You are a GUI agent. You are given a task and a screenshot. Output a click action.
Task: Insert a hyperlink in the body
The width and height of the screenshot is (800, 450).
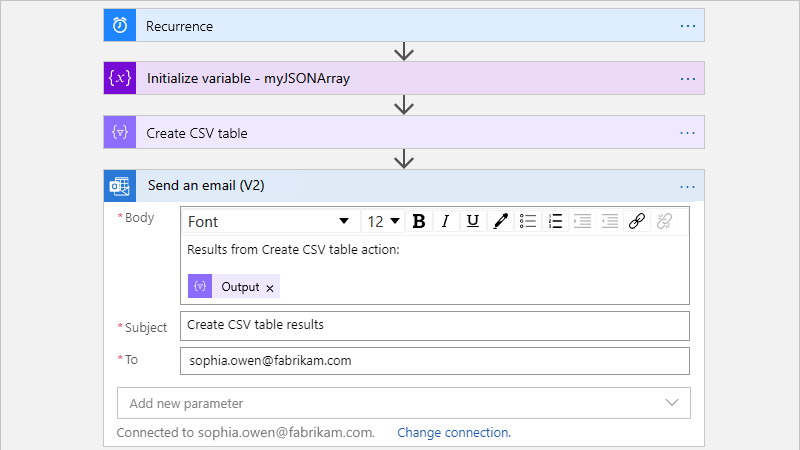click(637, 221)
